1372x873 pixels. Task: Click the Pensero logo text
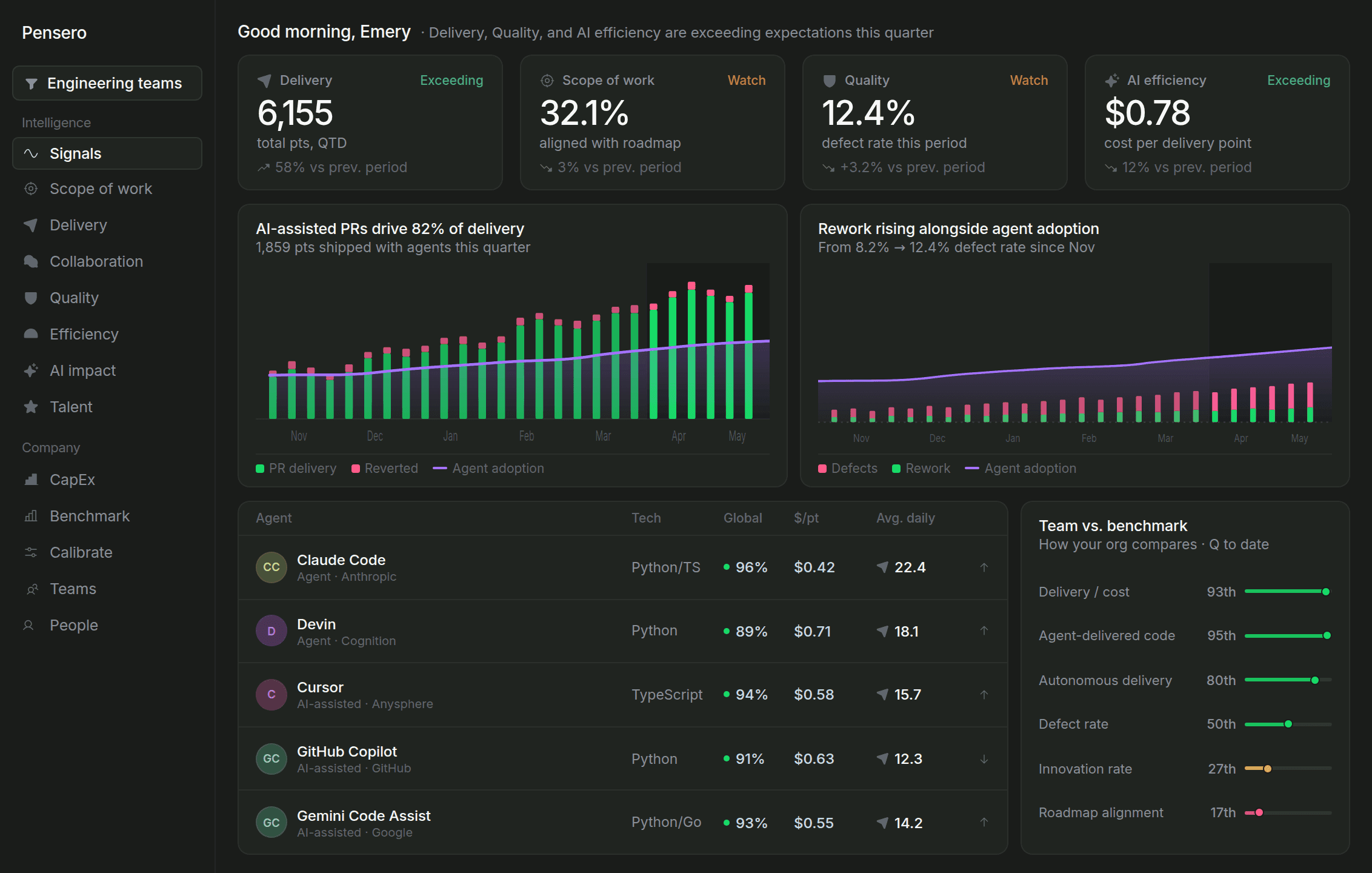click(x=54, y=33)
